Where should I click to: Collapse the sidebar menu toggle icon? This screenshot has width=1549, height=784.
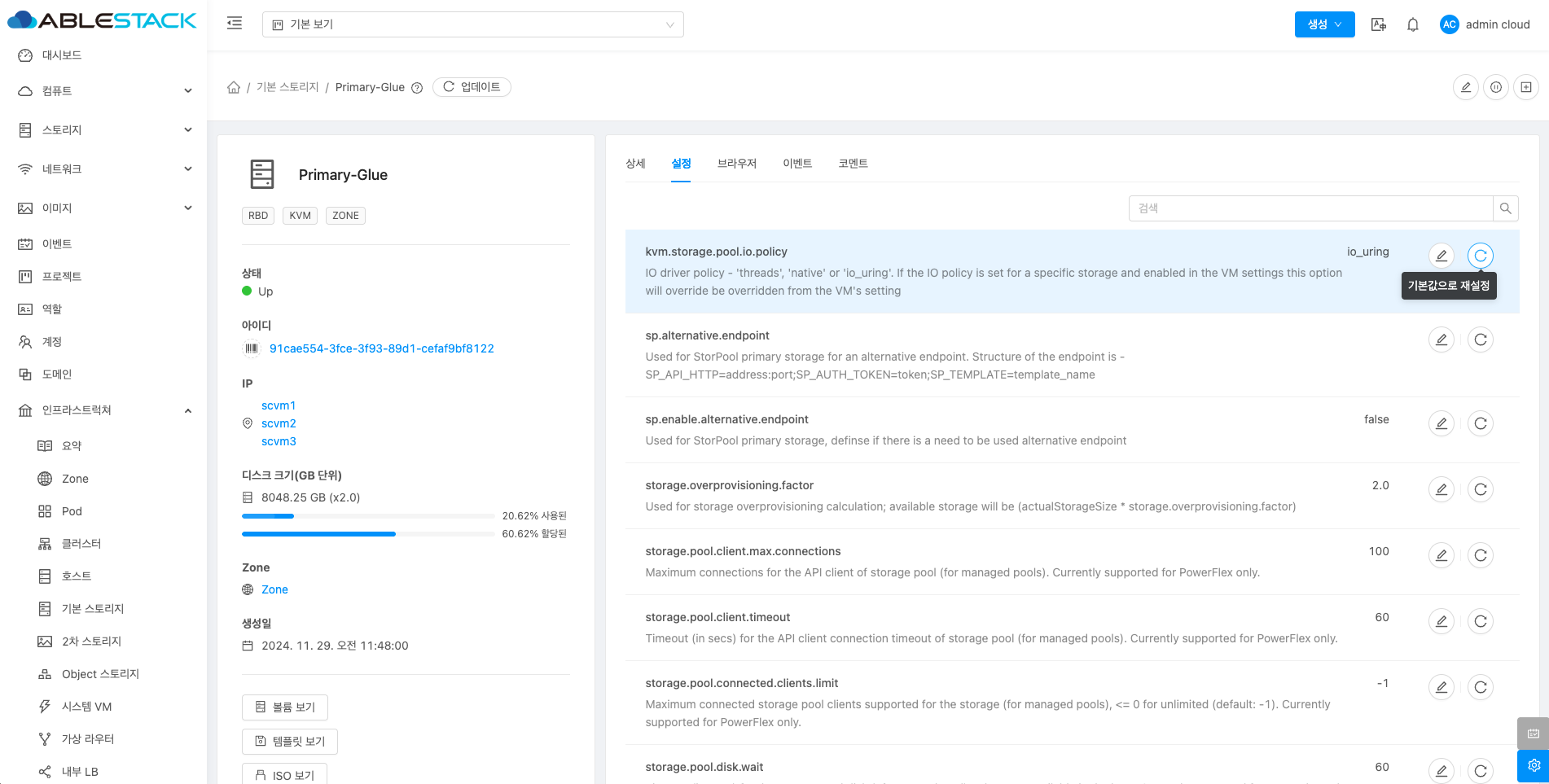point(235,24)
